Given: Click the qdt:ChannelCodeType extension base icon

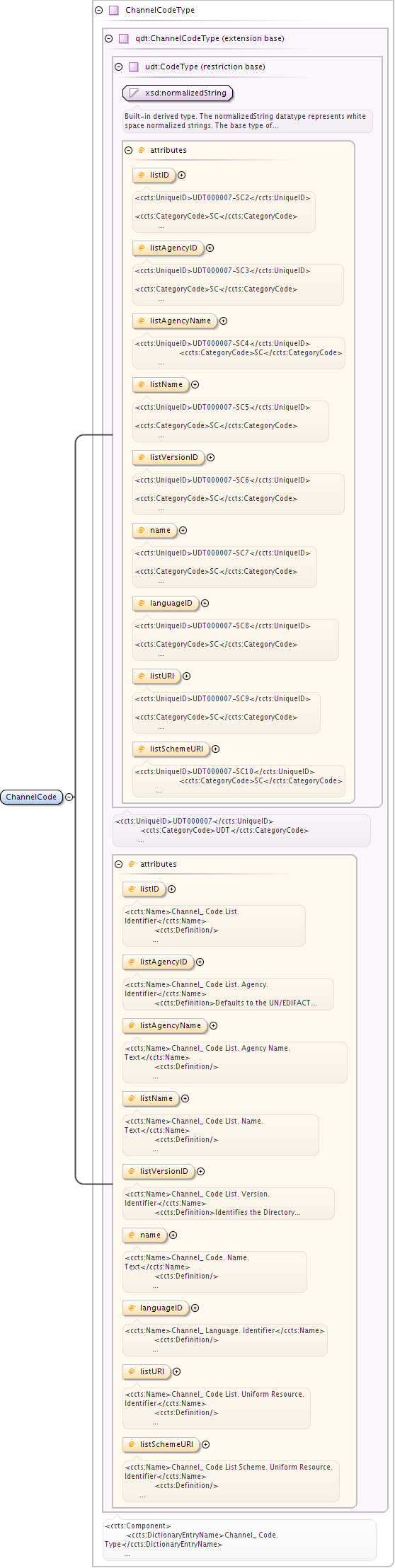Looking at the screenshot, I should [x=124, y=39].
